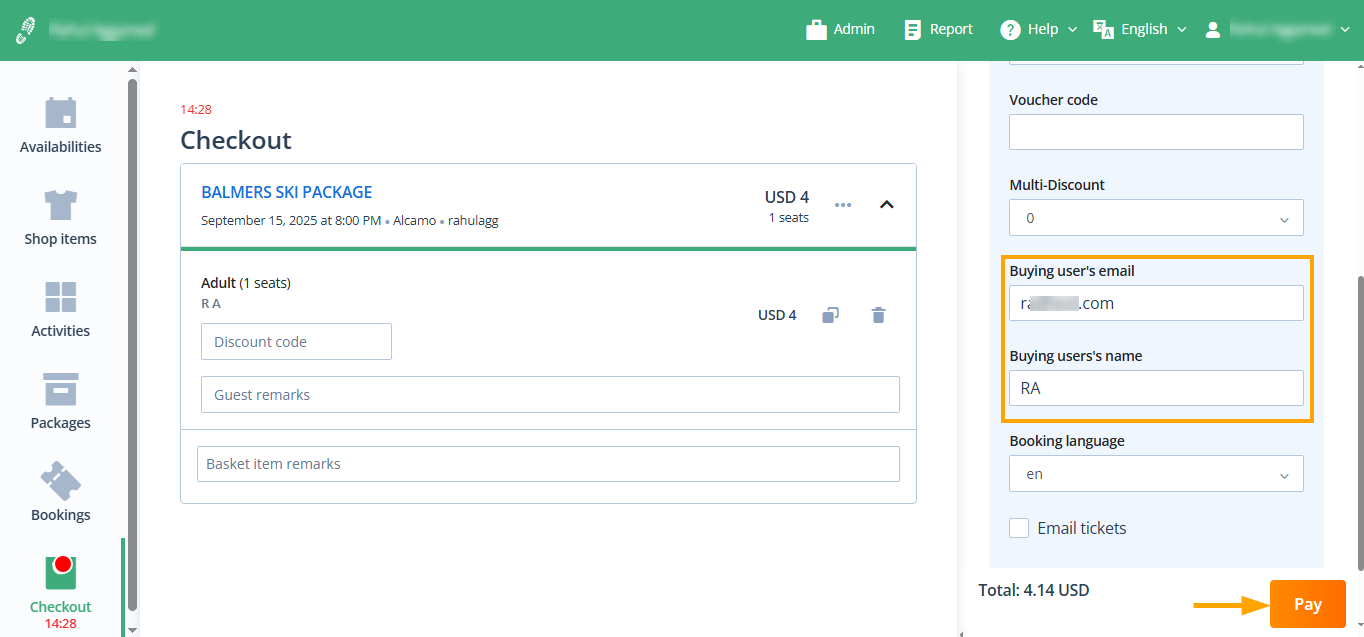This screenshot has height=637, width=1364.
Task: Open the BALMERS SKI PACKAGE link
Action: coord(286,192)
